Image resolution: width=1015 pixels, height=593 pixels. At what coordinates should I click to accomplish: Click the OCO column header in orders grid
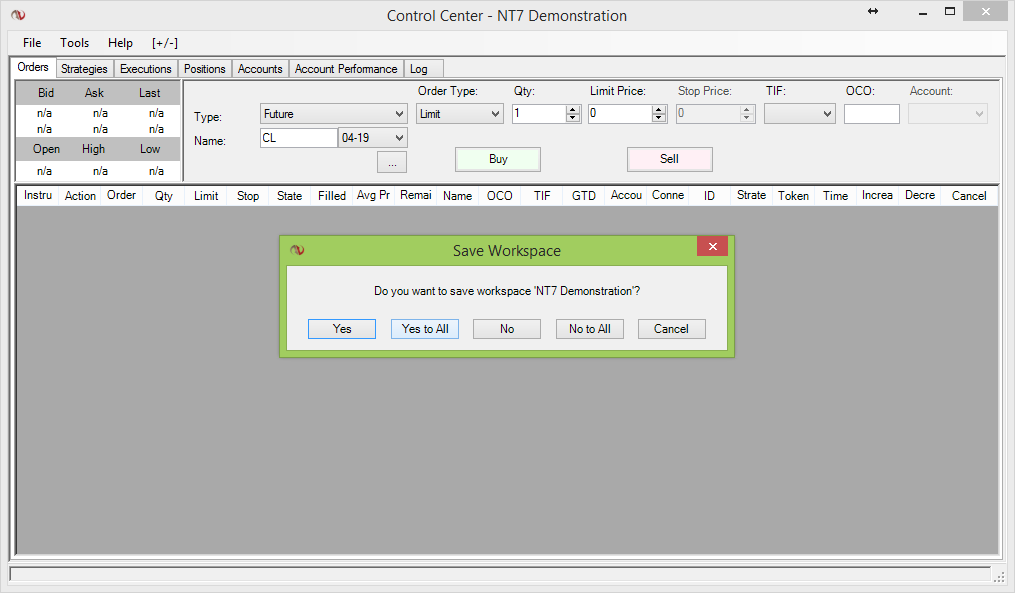point(500,196)
